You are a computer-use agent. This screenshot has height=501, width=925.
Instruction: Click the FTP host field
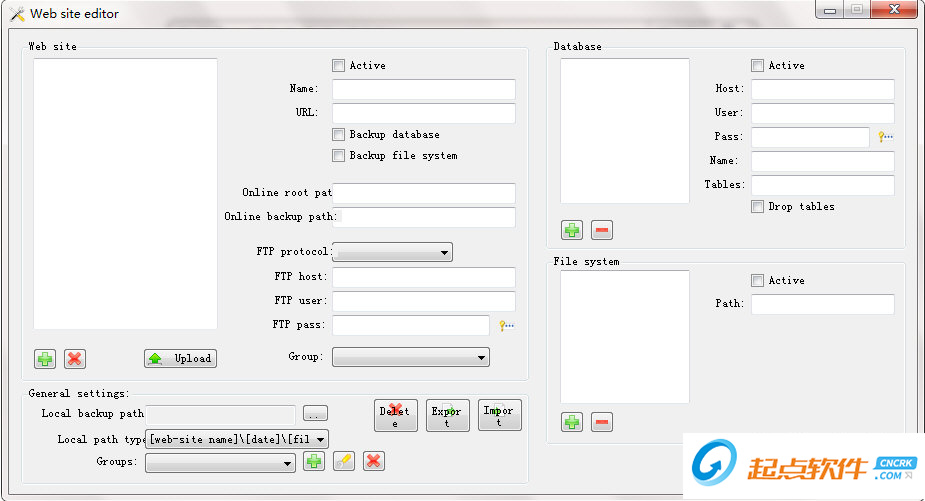click(424, 277)
